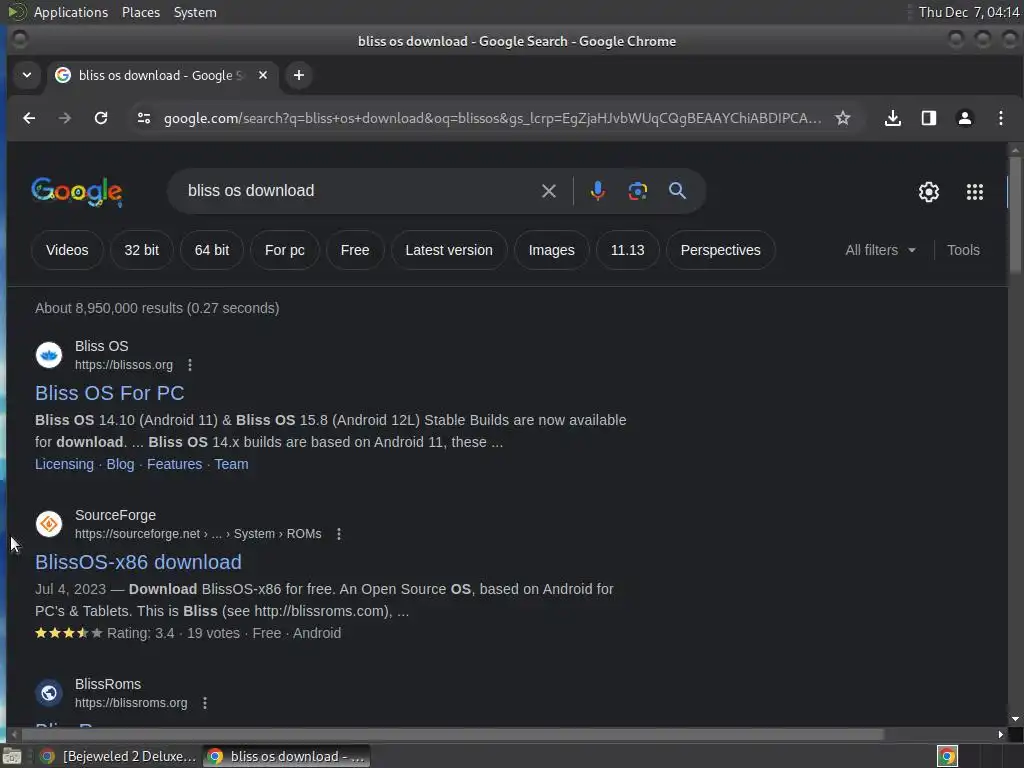Open the Chrome profile icon
This screenshot has width=1024, height=768.
point(965,118)
